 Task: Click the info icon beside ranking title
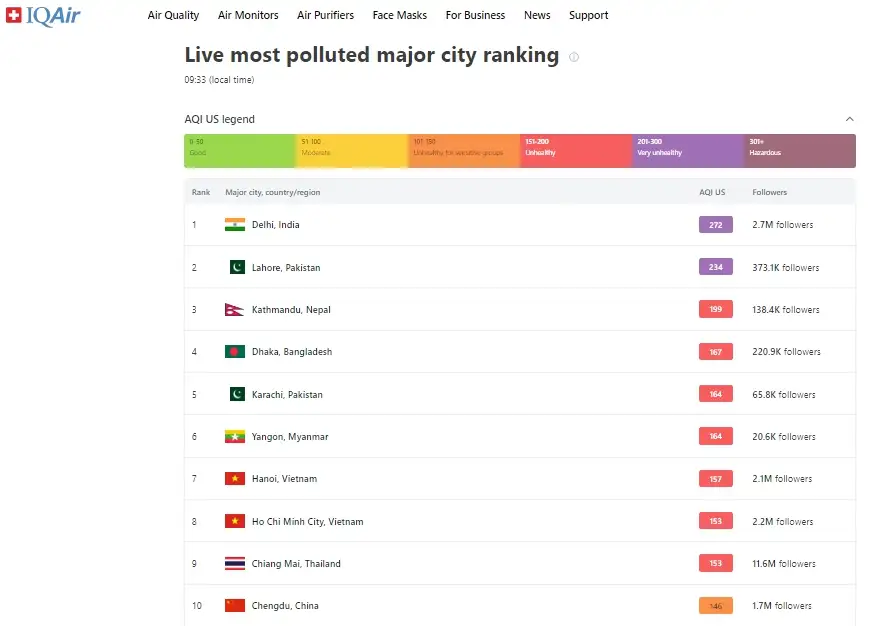(574, 57)
